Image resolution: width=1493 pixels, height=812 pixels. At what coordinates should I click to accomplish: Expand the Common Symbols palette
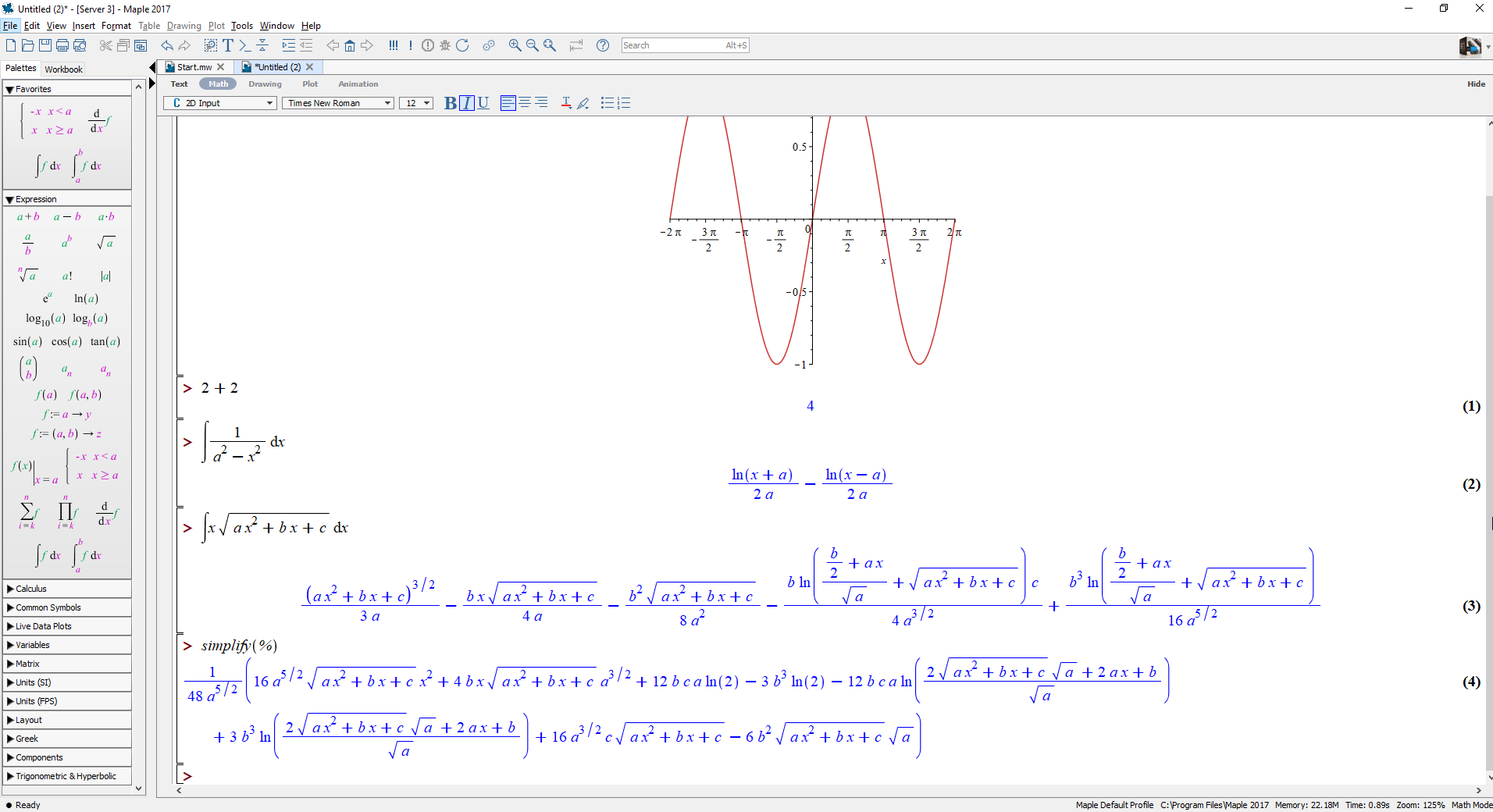pyautogui.click(x=67, y=607)
